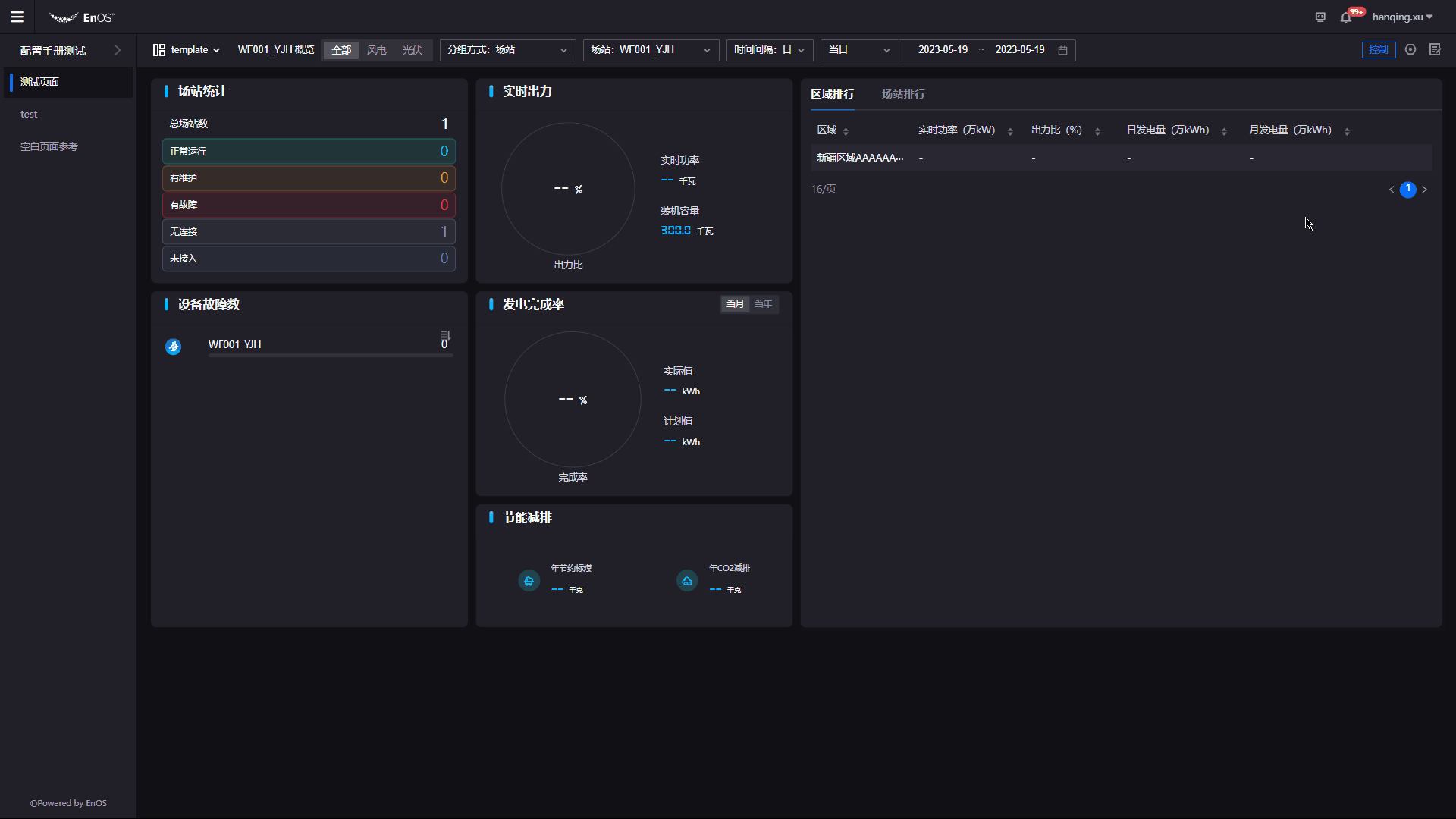Switch to 场站排行 tab
The height and width of the screenshot is (819, 1456).
coord(902,94)
